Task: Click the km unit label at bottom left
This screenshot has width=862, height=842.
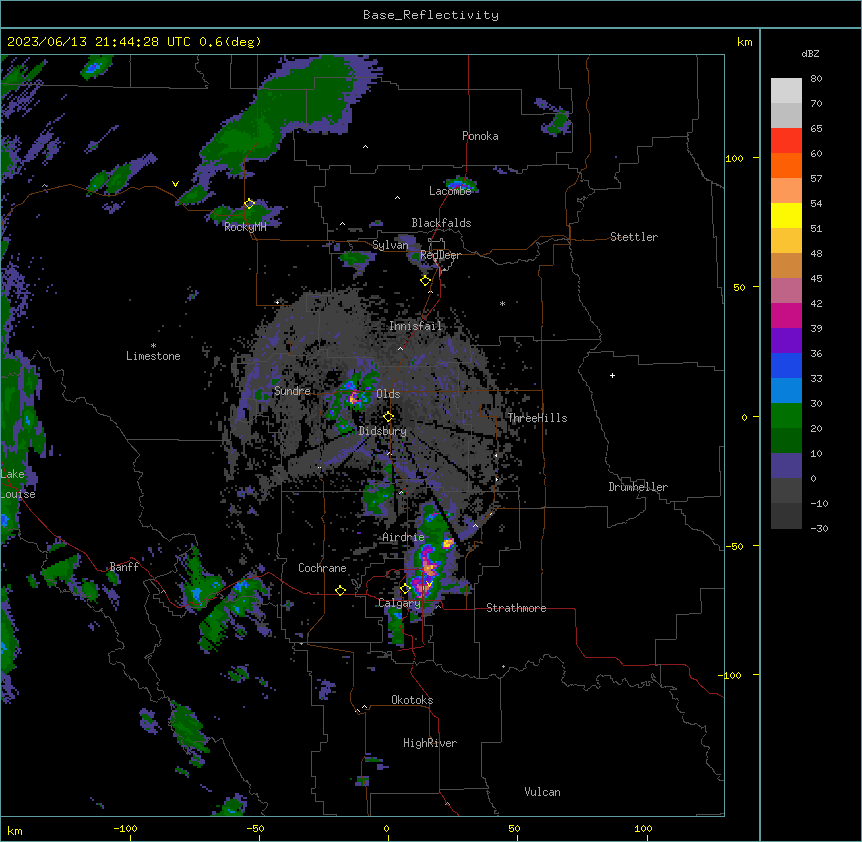Action: (x=15, y=830)
